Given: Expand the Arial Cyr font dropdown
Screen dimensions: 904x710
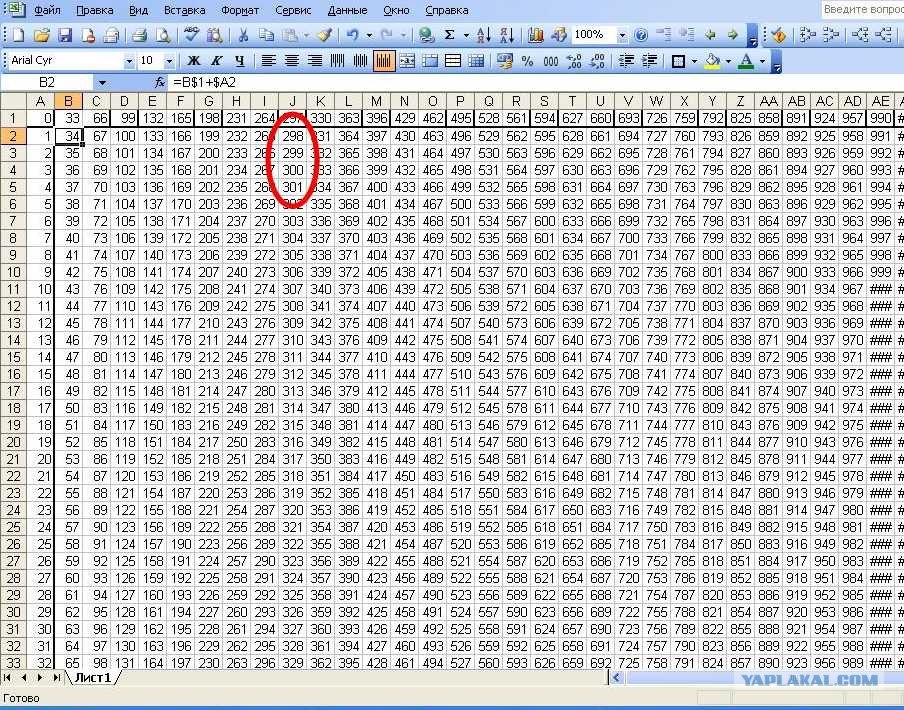Looking at the screenshot, I should pos(128,61).
